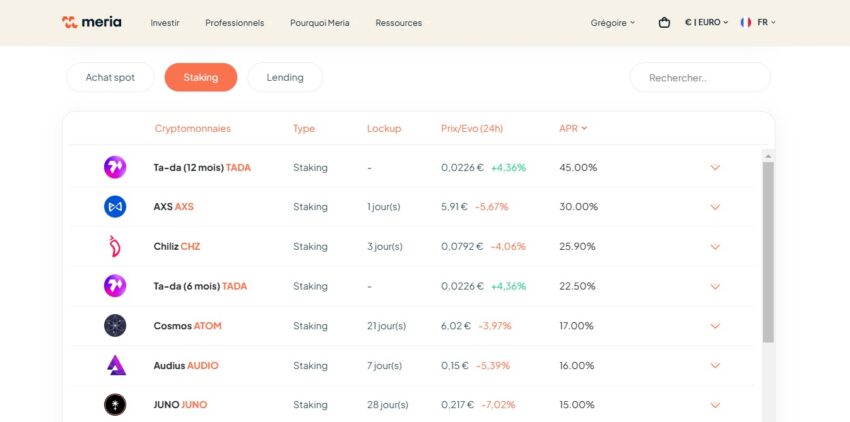The height and width of the screenshot is (422, 850).
Task: Click the 22.50% APR value
Action: point(577,286)
